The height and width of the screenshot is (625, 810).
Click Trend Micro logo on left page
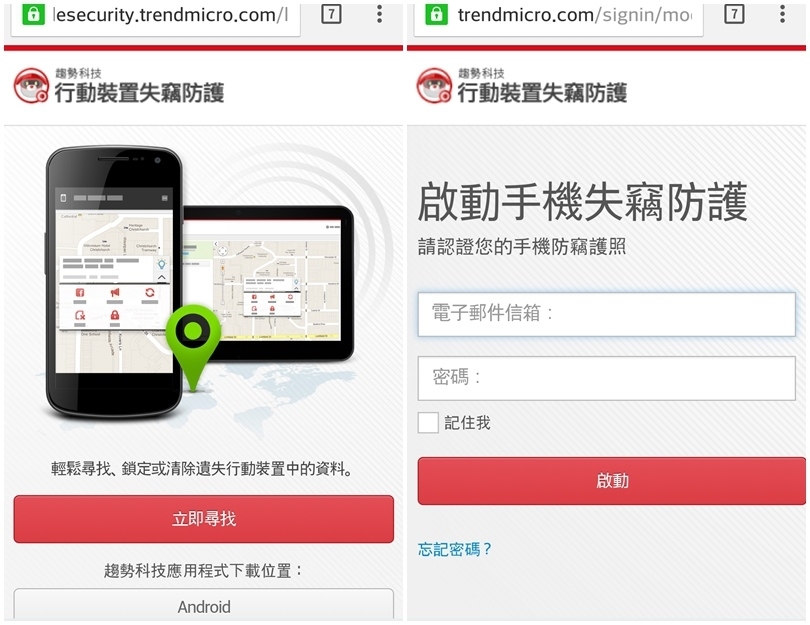click(32, 86)
